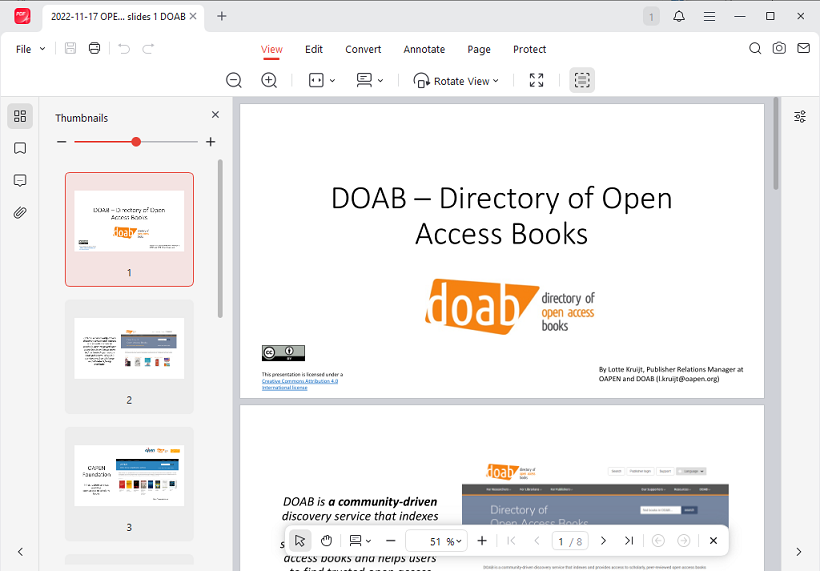The height and width of the screenshot is (571, 820).
Task: Toggle the continuous scrolling view button
Action: click(582, 81)
